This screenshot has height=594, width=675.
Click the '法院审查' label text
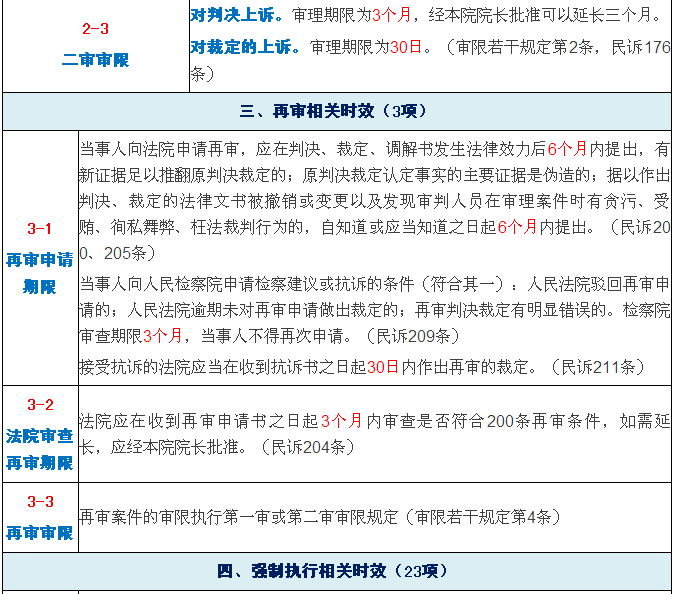point(40,436)
